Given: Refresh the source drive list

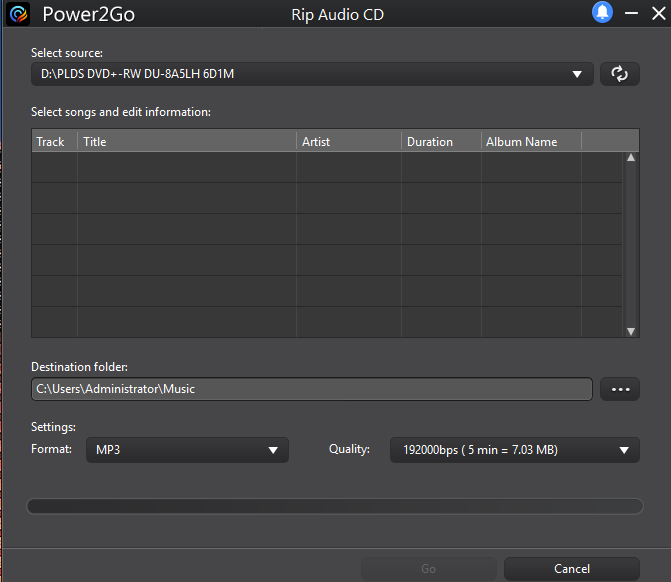Looking at the screenshot, I should (620, 74).
